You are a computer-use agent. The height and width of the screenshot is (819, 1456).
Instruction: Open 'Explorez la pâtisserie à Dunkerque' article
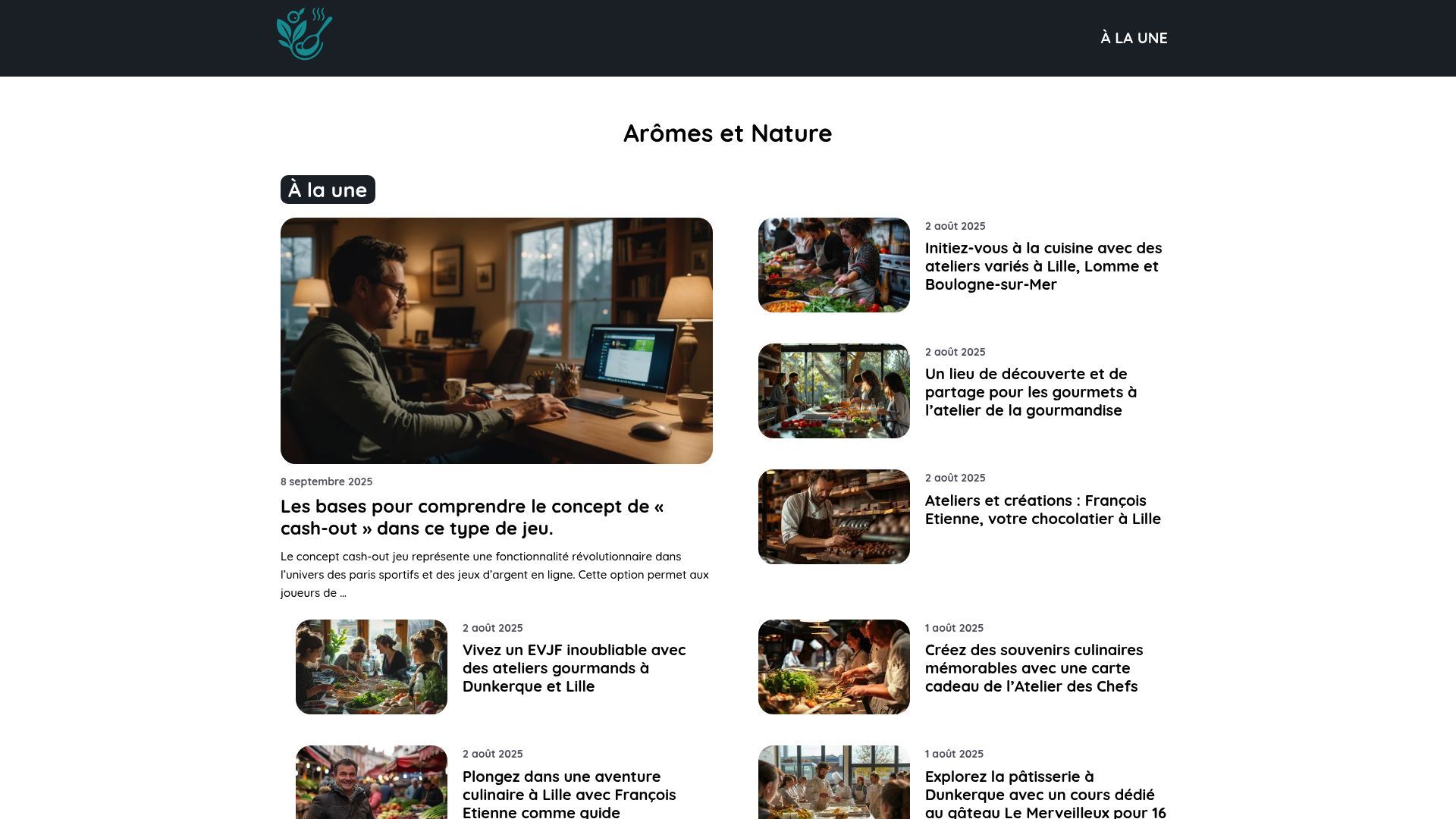1046,793
